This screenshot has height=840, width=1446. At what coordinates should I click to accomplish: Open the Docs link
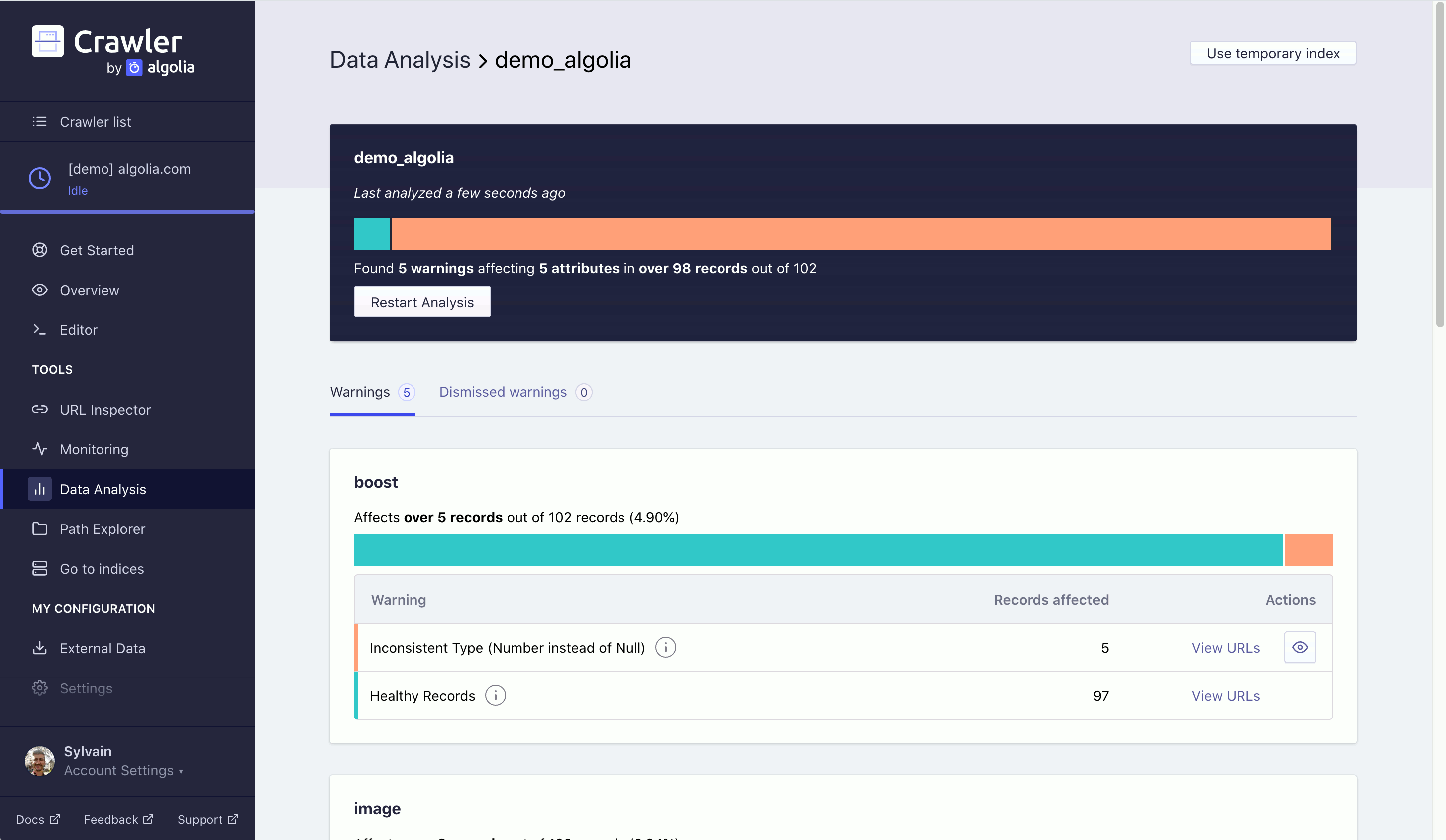[38, 819]
